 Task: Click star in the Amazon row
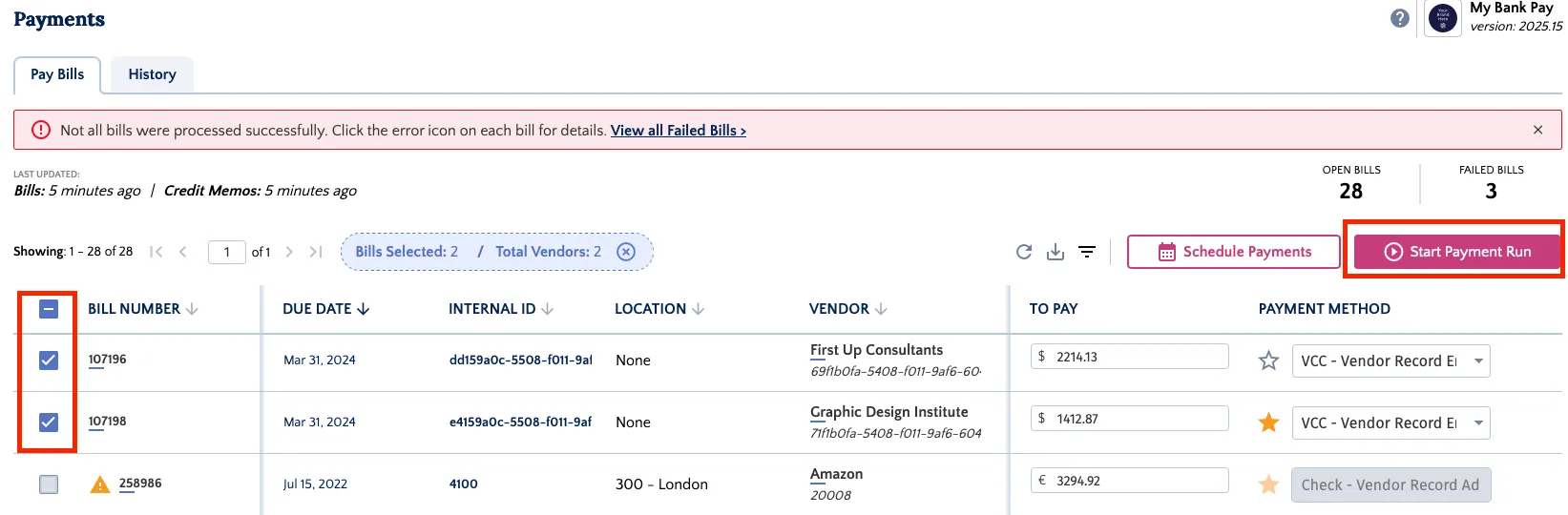click(x=1268, y=484)
